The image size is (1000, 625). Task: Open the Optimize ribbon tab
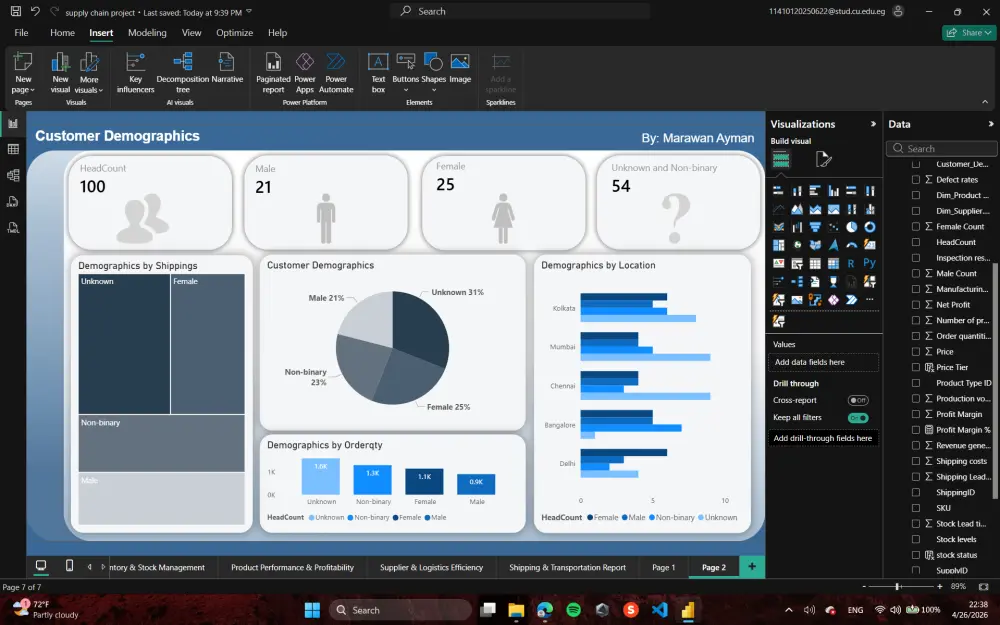tap(234, 33)
